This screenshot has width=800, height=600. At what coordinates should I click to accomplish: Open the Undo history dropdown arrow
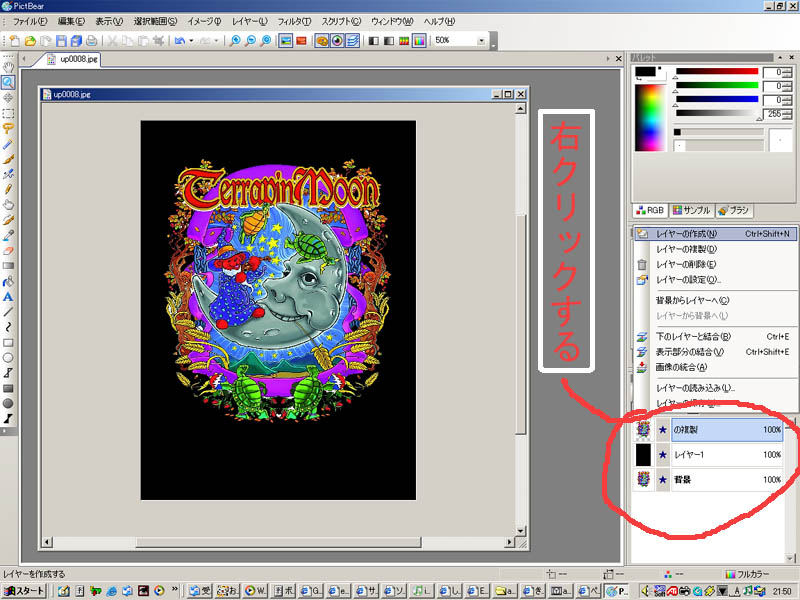(x=191, y=41)
